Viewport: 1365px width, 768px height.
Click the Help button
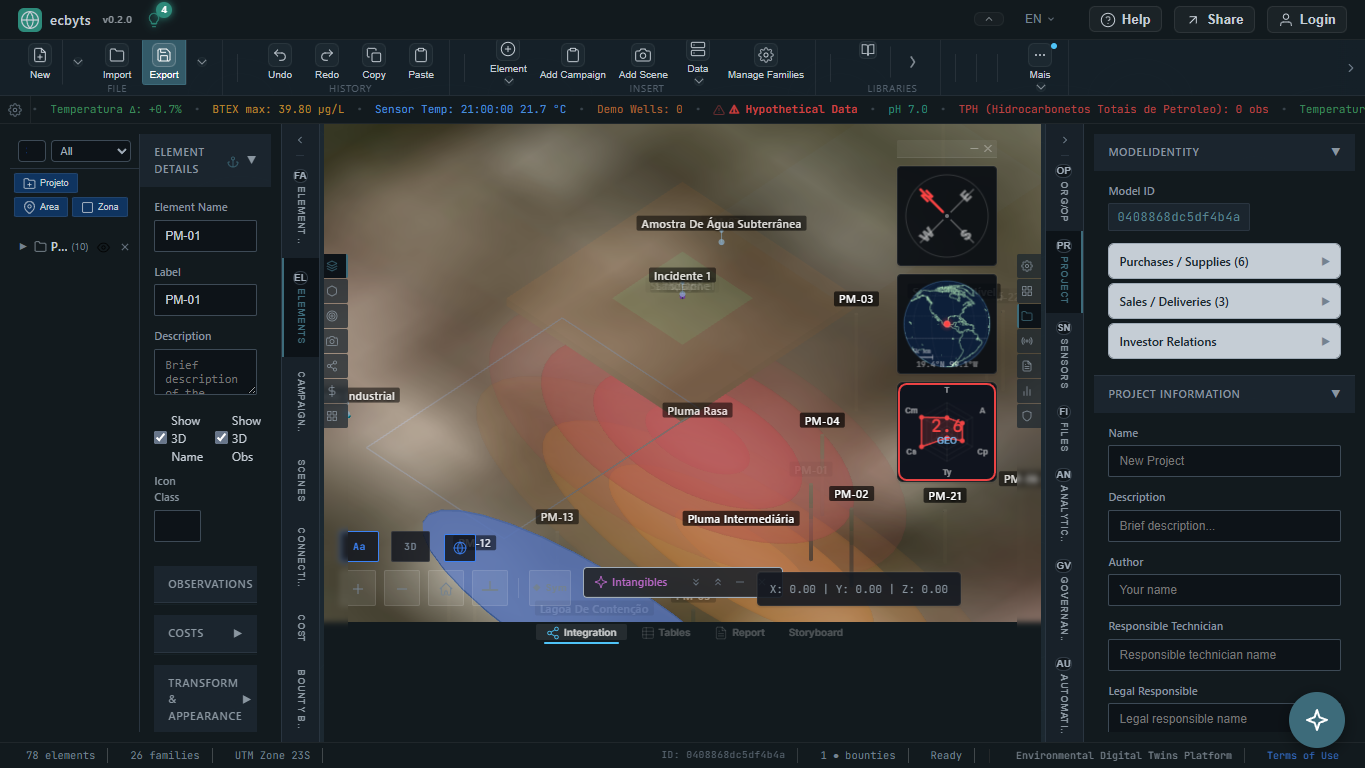click(1125, 19)
